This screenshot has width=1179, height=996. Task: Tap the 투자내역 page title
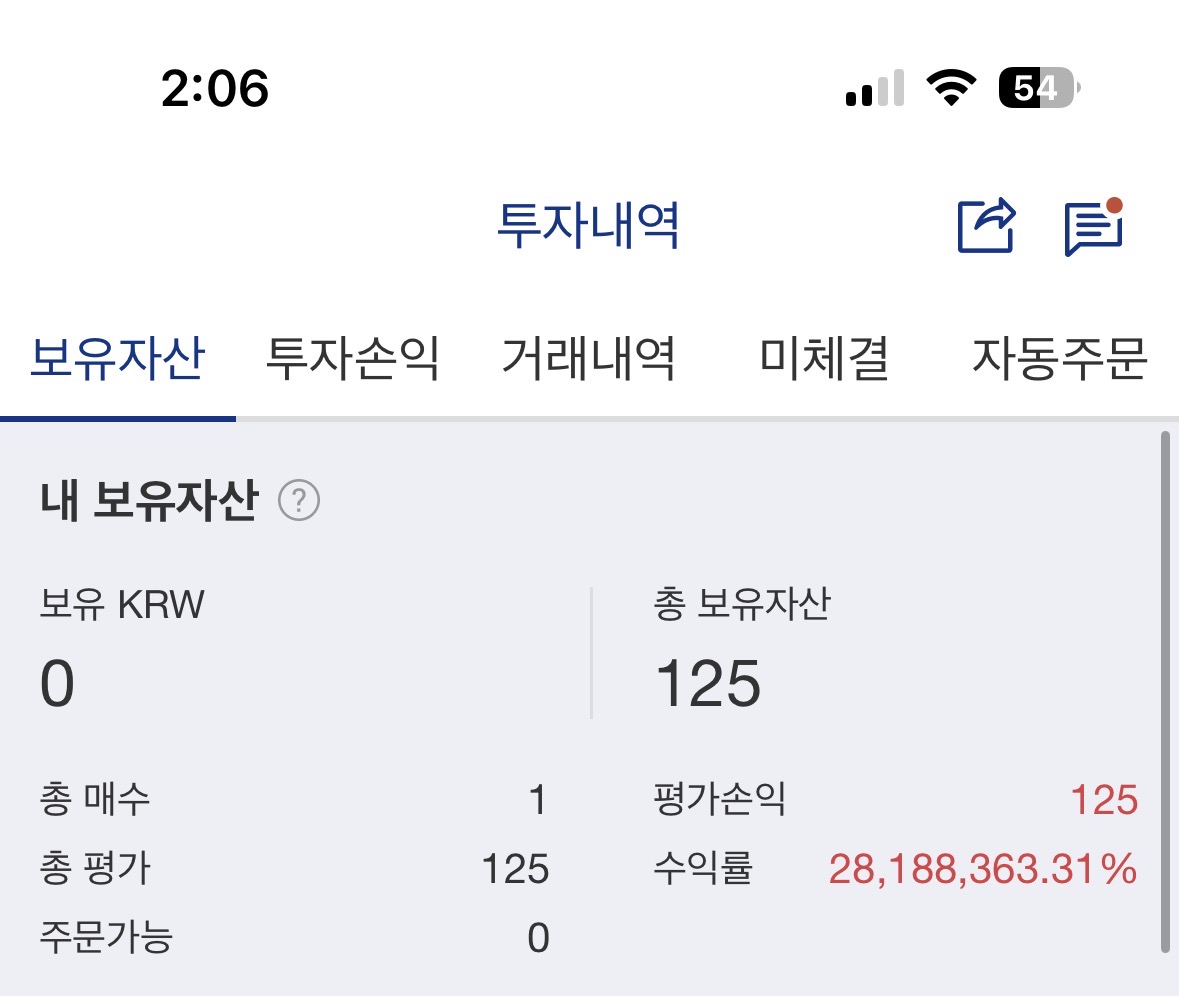pos(588,226)
